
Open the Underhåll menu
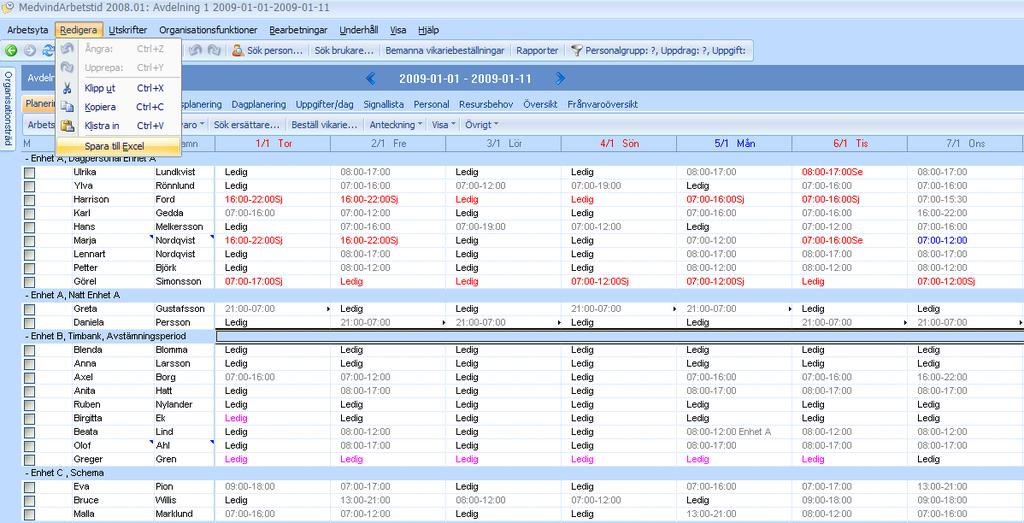click(359, 30)
